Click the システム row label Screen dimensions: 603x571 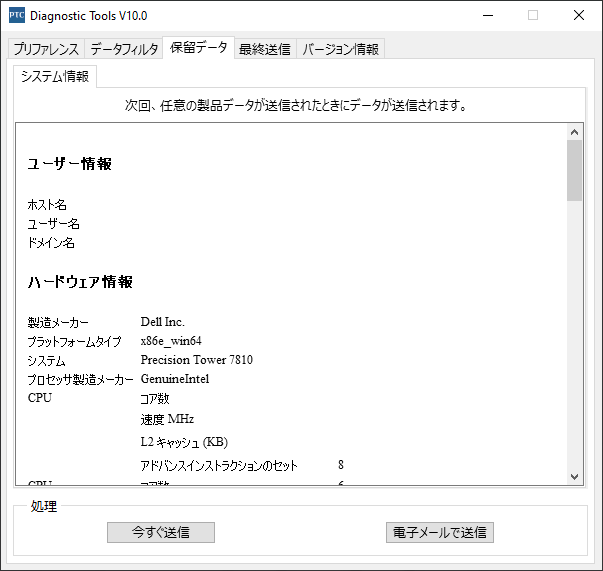46,361
